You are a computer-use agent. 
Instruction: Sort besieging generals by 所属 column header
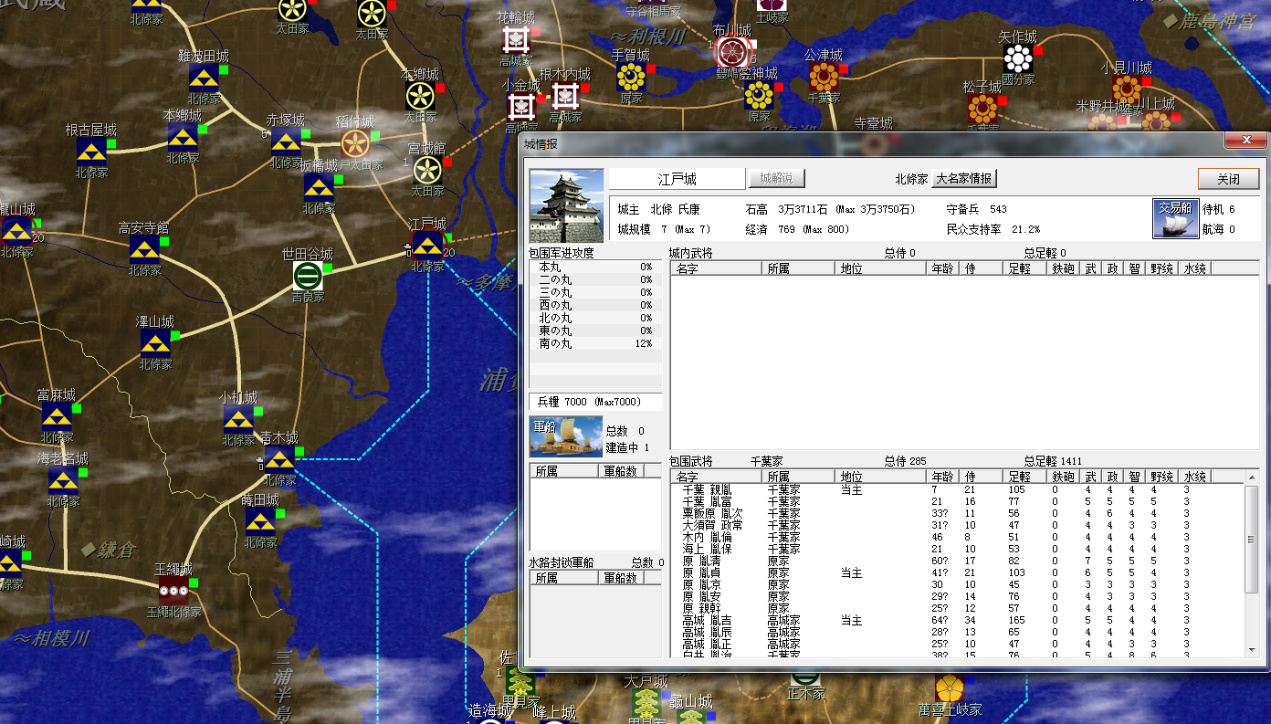click(800, 477)
